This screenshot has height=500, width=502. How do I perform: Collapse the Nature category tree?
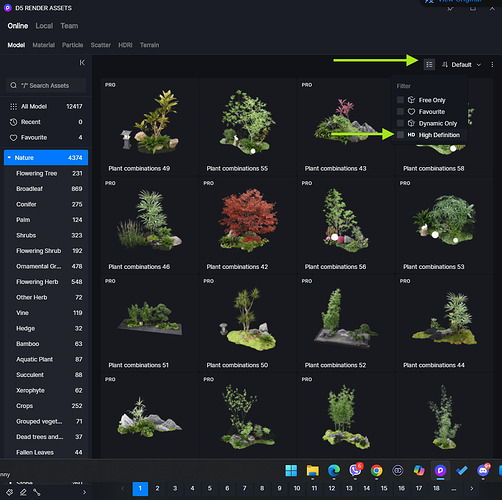click(x=9, y=157)
